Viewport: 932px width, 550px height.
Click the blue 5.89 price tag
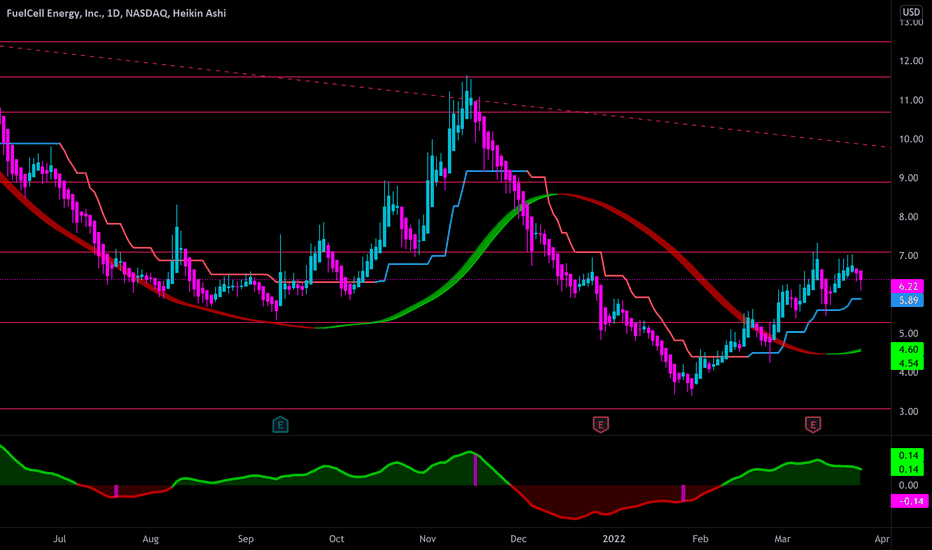[908, 300]
